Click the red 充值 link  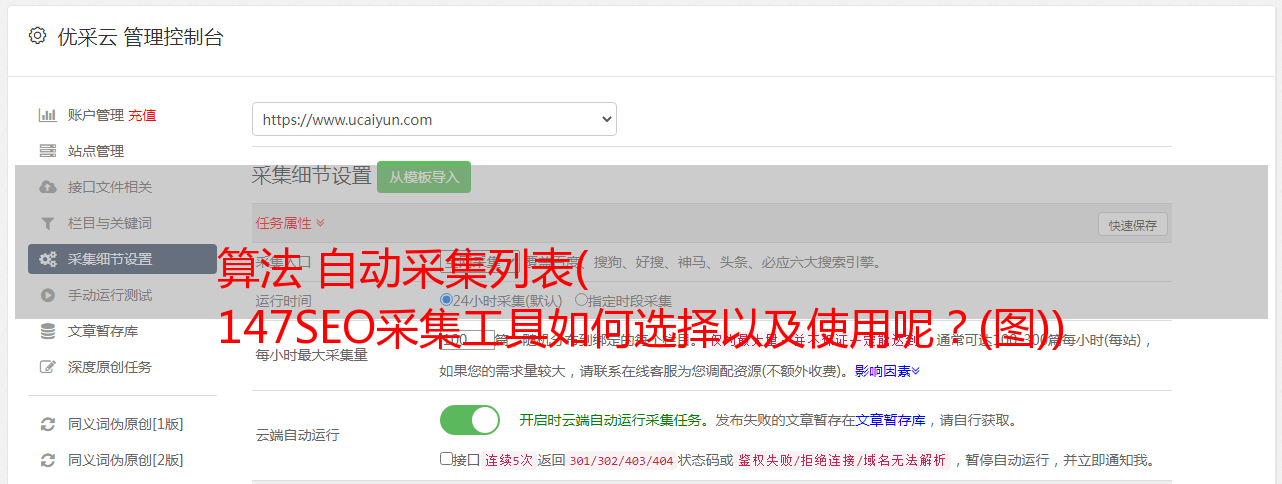(142, 115)
